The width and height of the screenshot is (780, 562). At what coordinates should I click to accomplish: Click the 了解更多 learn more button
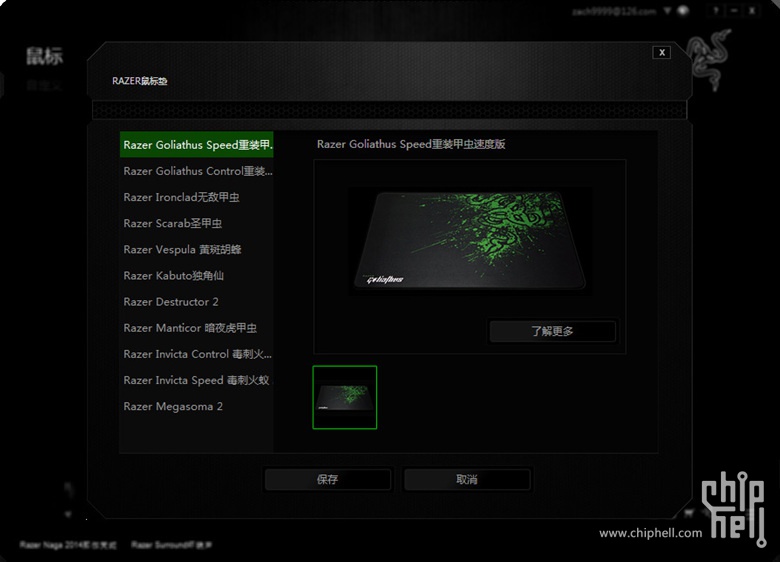click(x=552, y=331)
